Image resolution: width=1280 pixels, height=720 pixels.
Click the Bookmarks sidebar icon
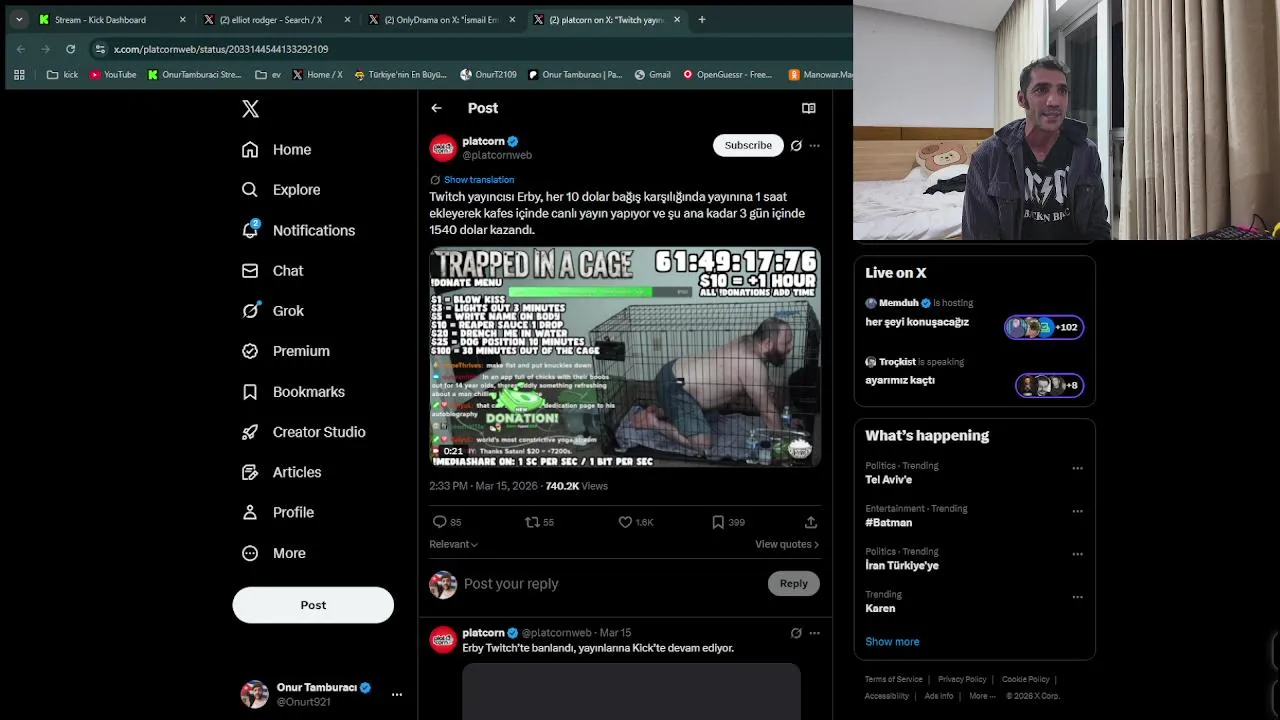point(250,392)
